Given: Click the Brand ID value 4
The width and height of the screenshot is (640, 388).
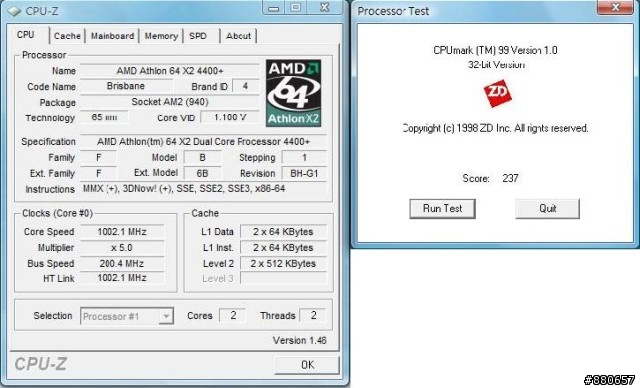Looking at the screenshot, I should (x=245, y=86).
